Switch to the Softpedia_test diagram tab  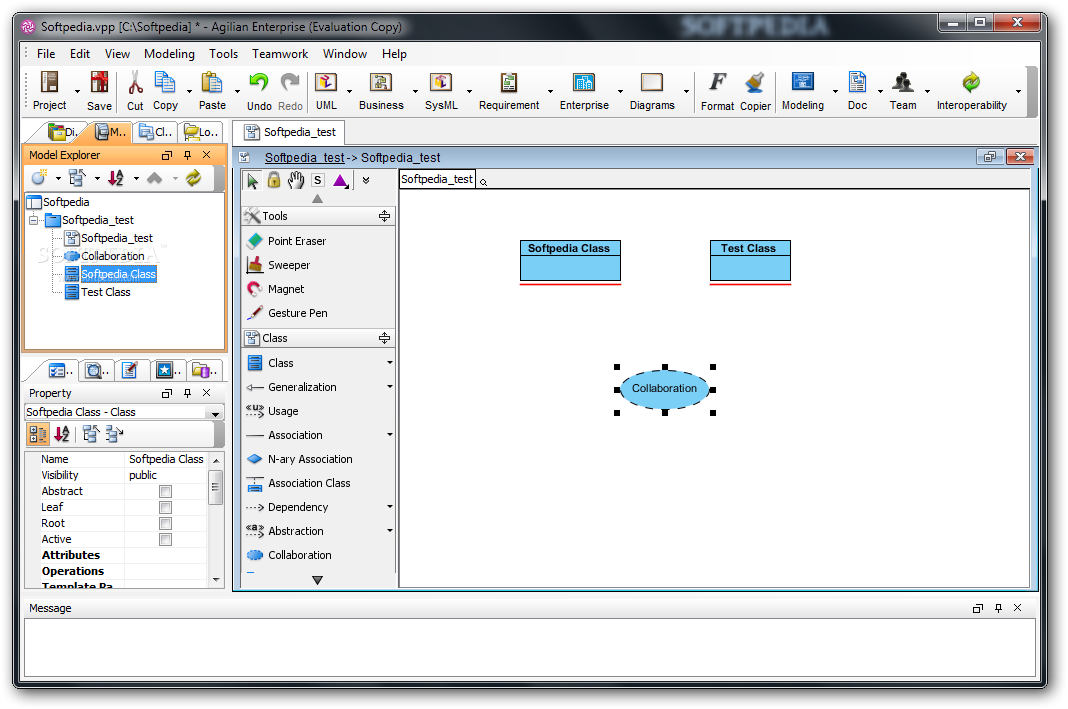coord(289,132)
